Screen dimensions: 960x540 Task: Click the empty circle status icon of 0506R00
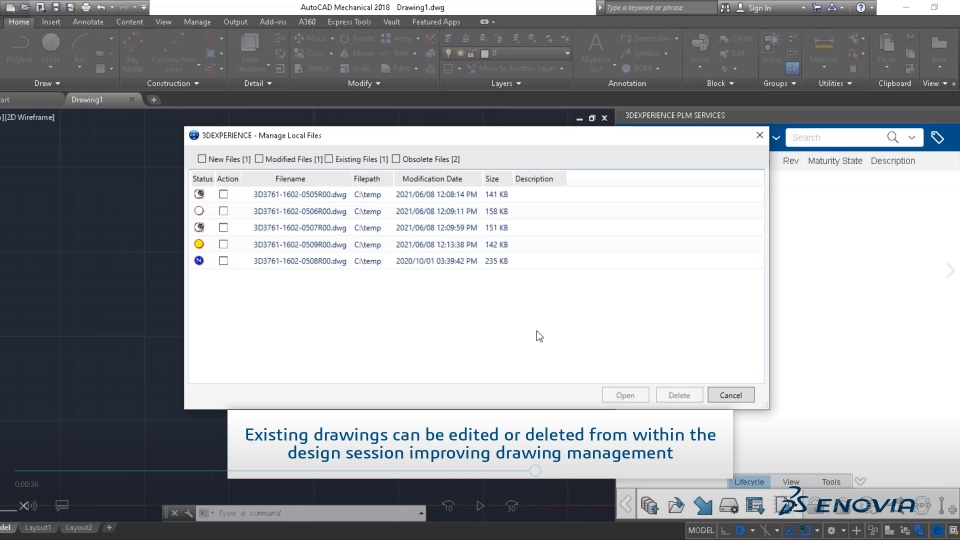click(x=199, y=211)
